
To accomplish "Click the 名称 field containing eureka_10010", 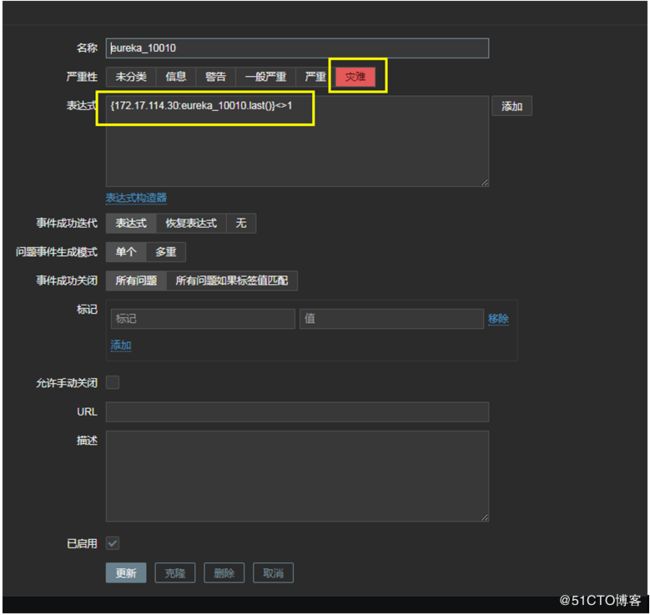I will click(297, 48).
